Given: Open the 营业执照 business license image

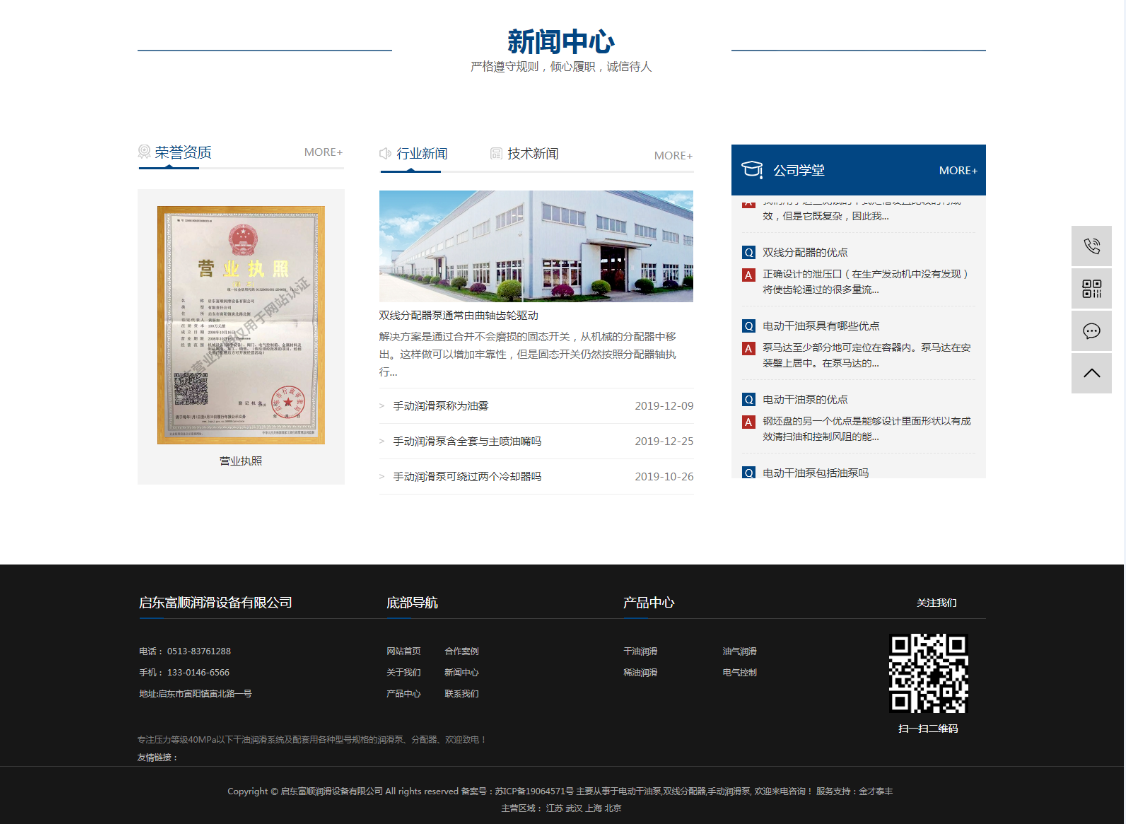Looking at the screenshot, I should click(x=241, y=325).
